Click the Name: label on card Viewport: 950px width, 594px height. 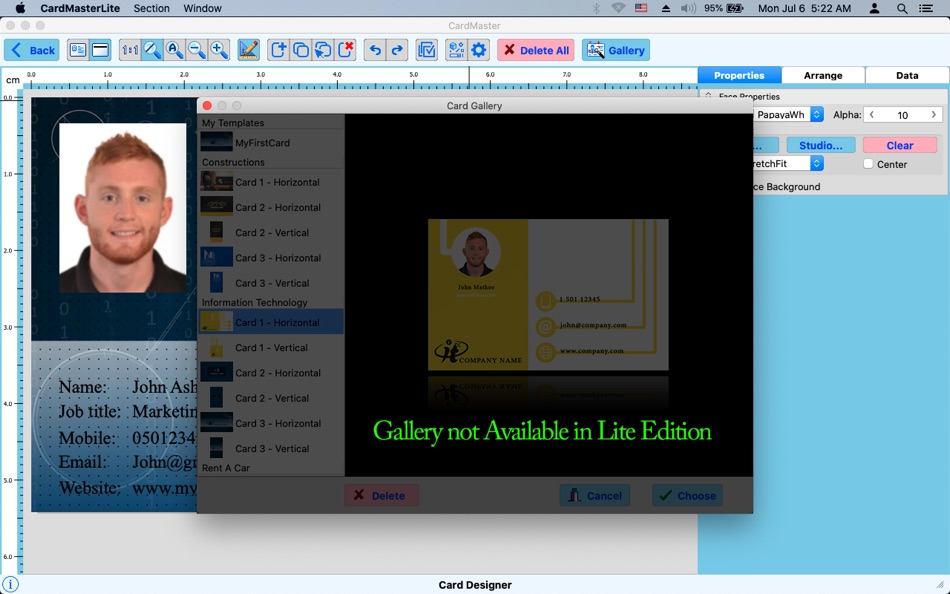pos(83,387)
